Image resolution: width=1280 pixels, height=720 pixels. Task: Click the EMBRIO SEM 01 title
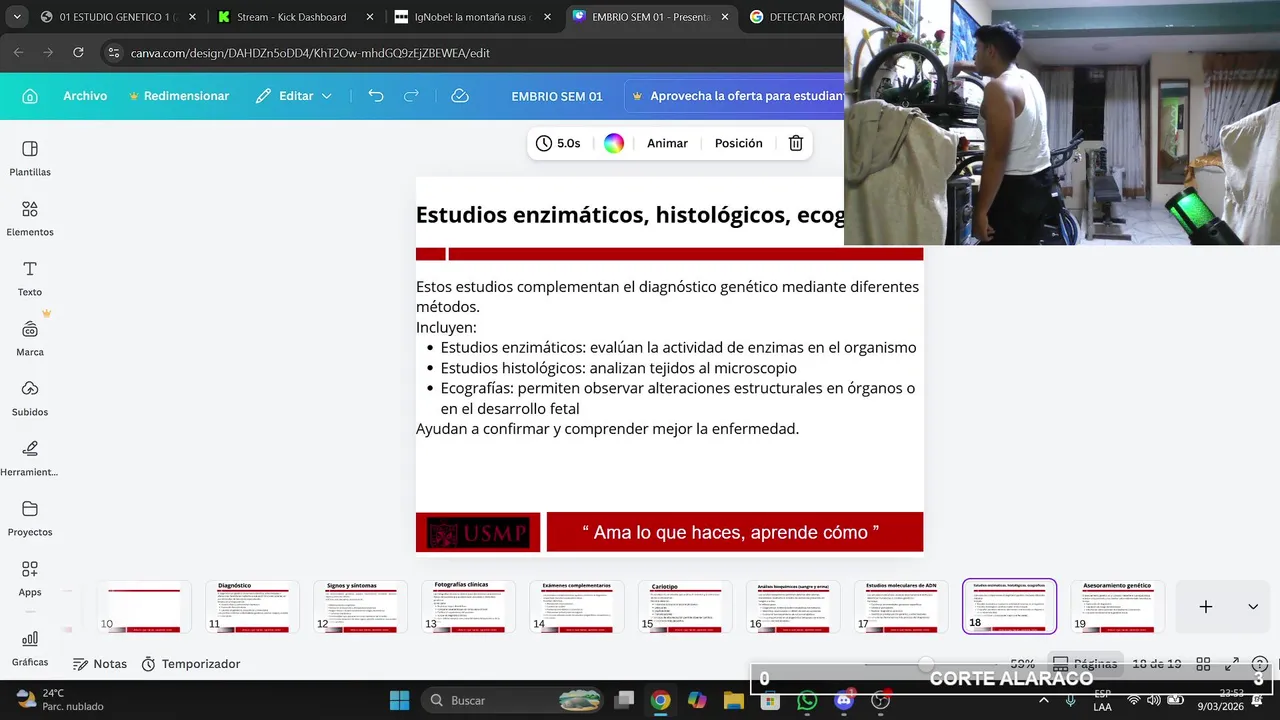click(x=556, y=96)
